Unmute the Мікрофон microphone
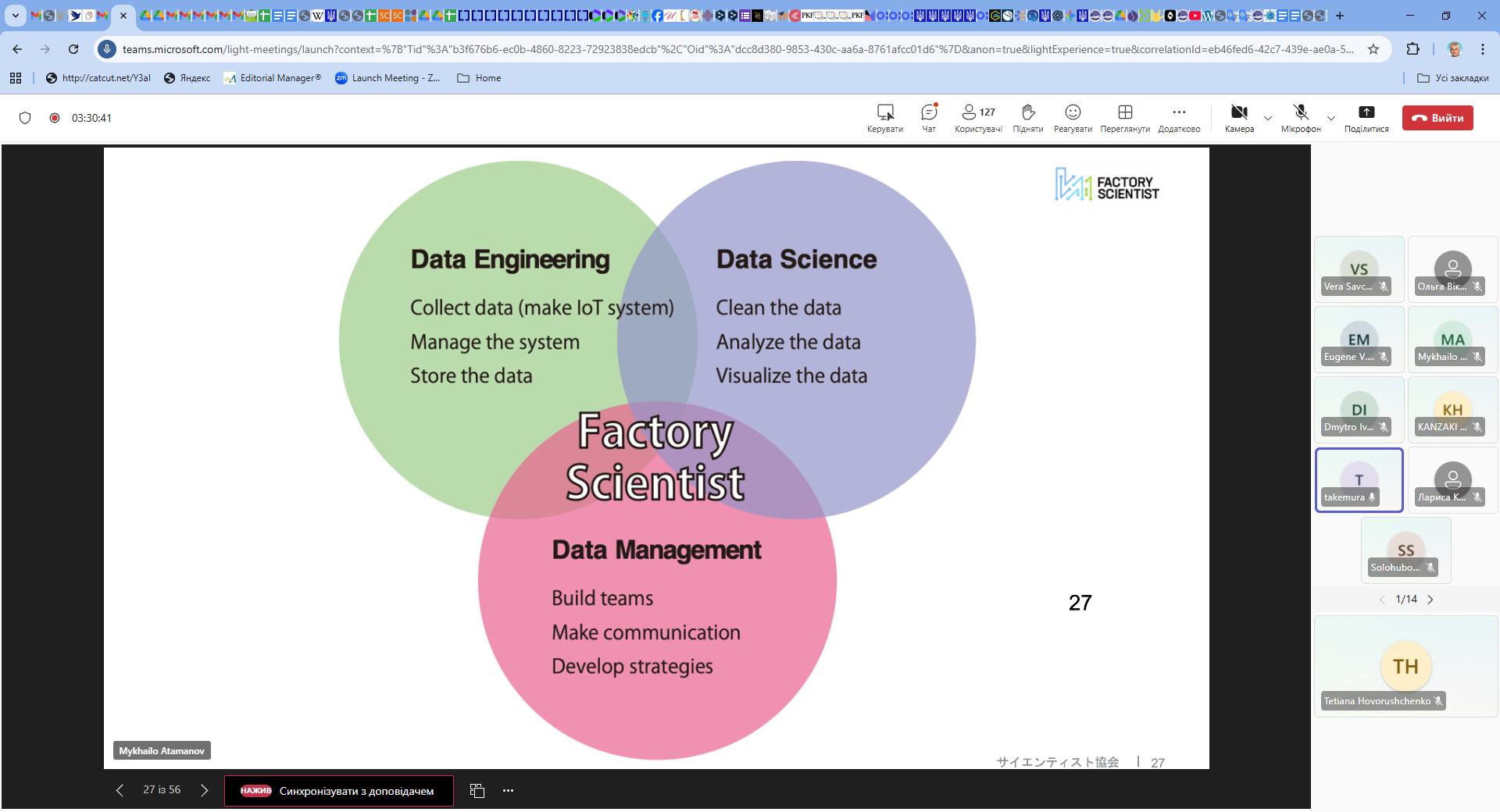Viewport: 1500px width, 812px height. [x=1300, y=112]
